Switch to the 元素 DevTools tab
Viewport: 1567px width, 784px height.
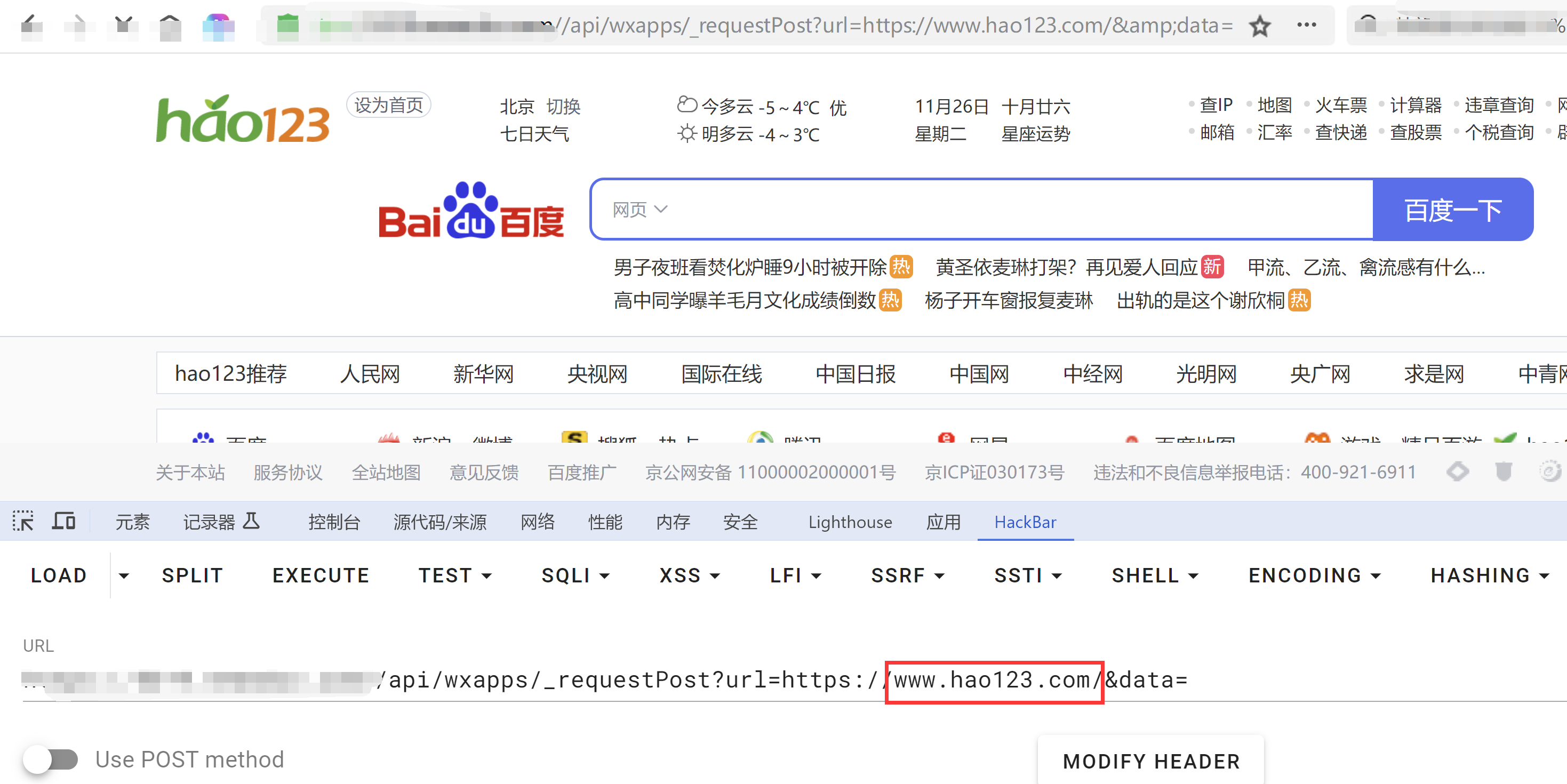(x=132, y=522)
